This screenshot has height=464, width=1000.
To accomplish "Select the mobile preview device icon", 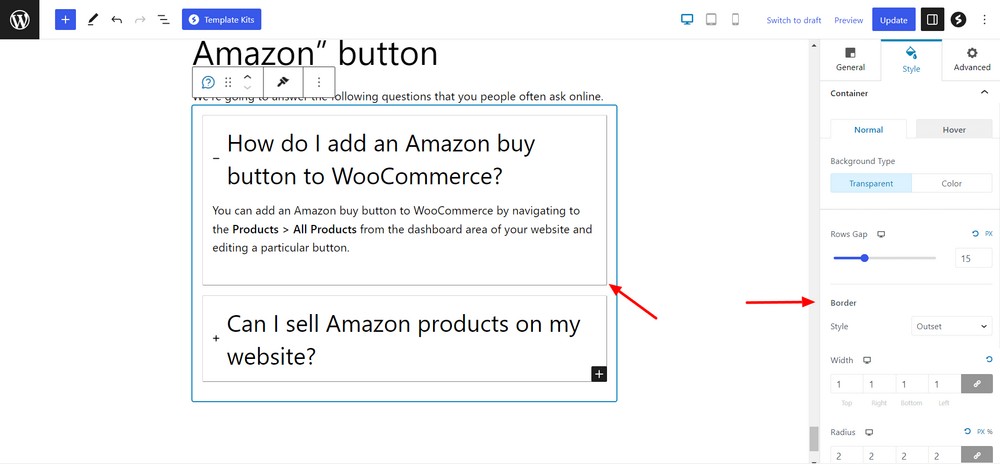I will (x=735, y=19).
